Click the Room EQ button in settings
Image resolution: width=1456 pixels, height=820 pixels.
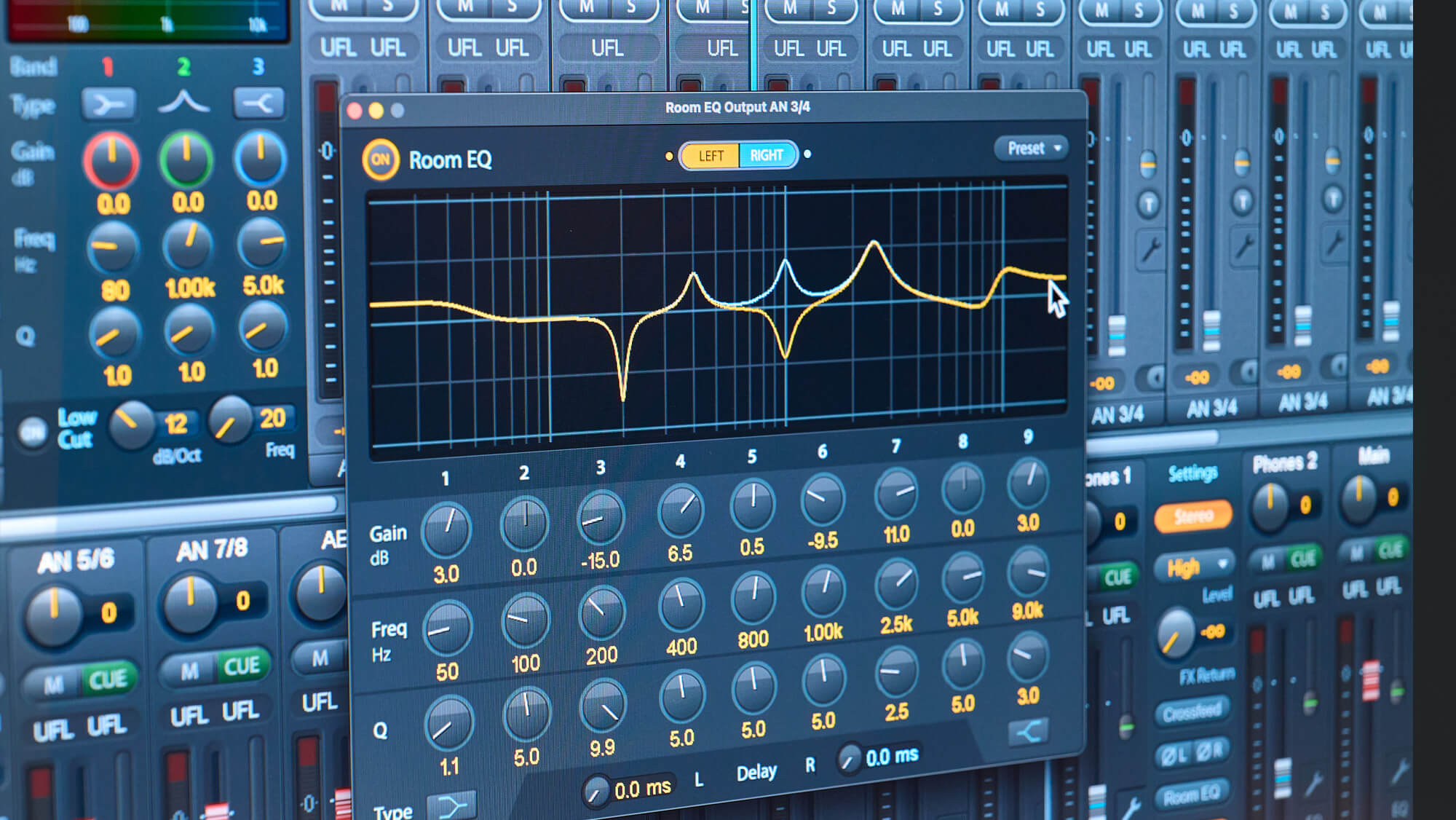[x=1191, y=796]
